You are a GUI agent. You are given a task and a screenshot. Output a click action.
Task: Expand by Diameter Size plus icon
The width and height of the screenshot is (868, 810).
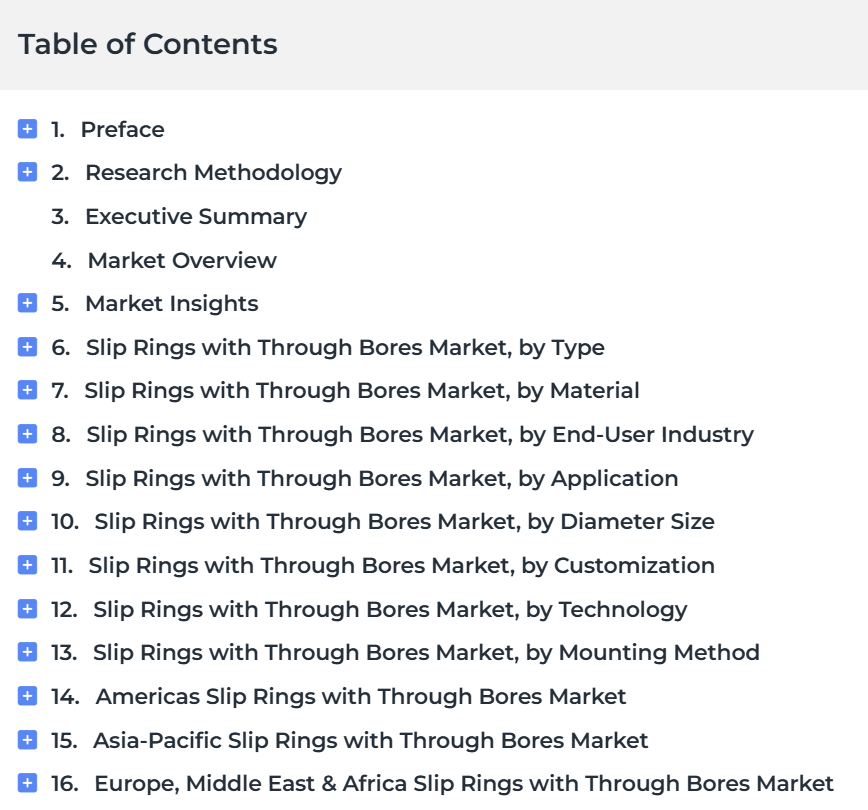pyautogui.click(x=27, y=522)
